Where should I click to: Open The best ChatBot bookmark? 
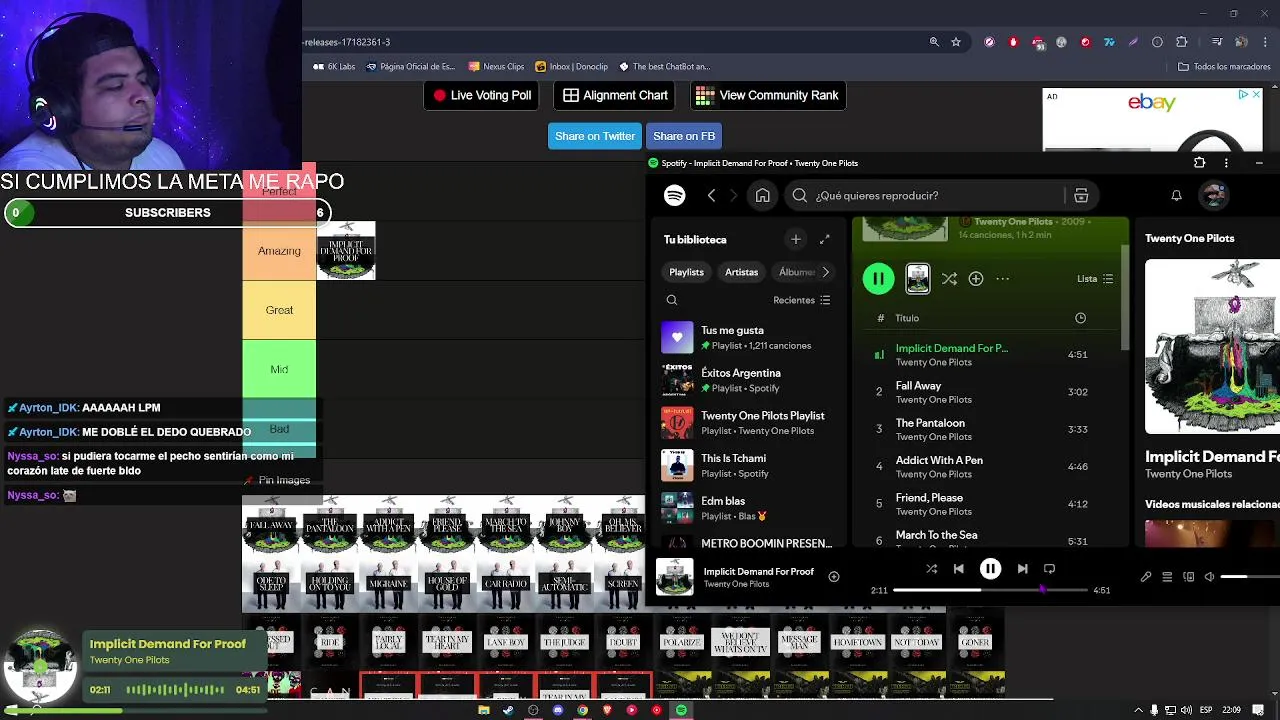click(664, 67)
